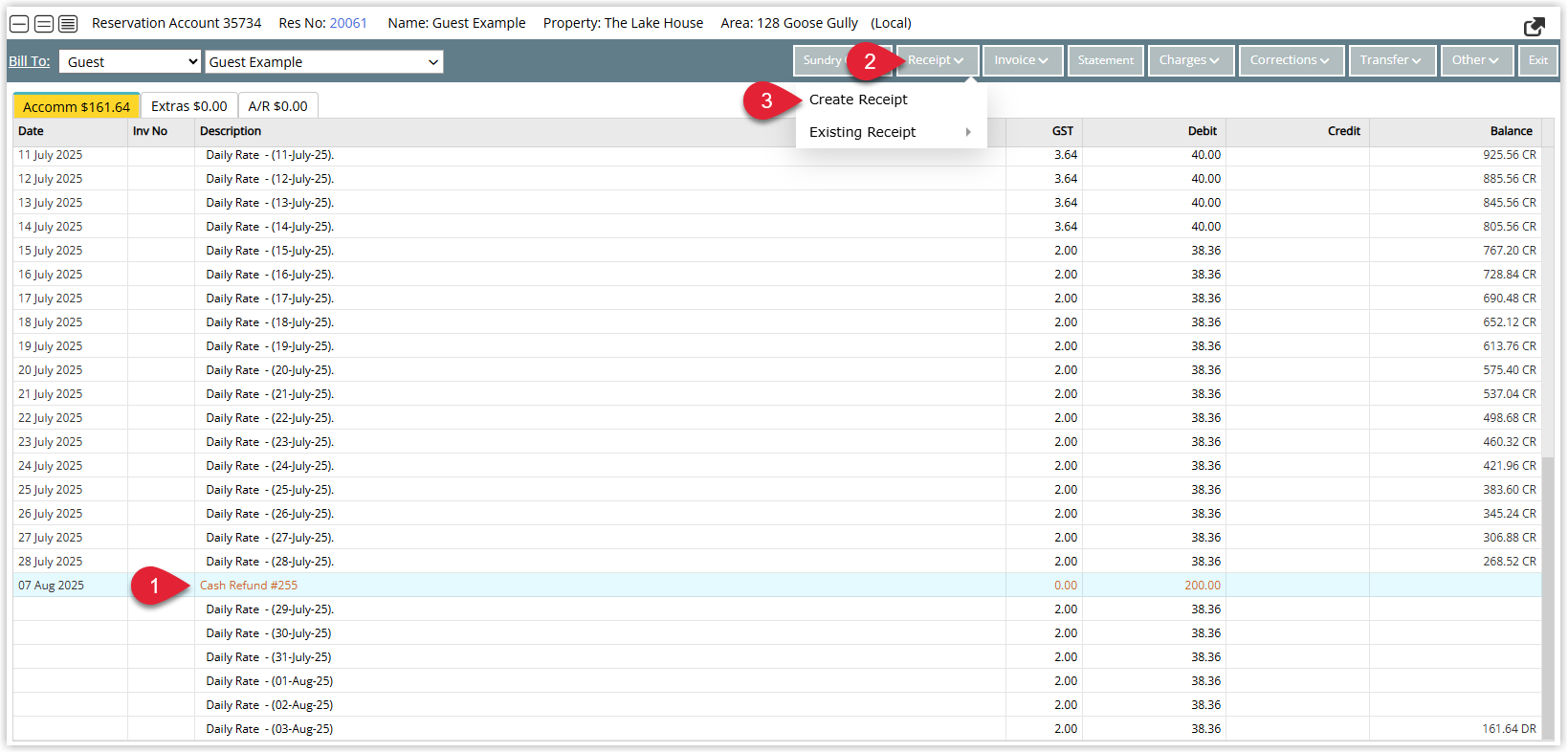Click the Exit button
The width and height of the screenshot is (1568, 753).
point(1538,60)
